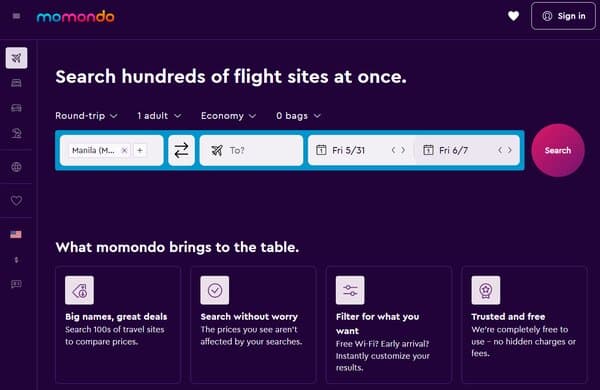Screen dimensions: 600x390
Task: Open Packages via the beach umbrella icon
Action: [16, 133]
